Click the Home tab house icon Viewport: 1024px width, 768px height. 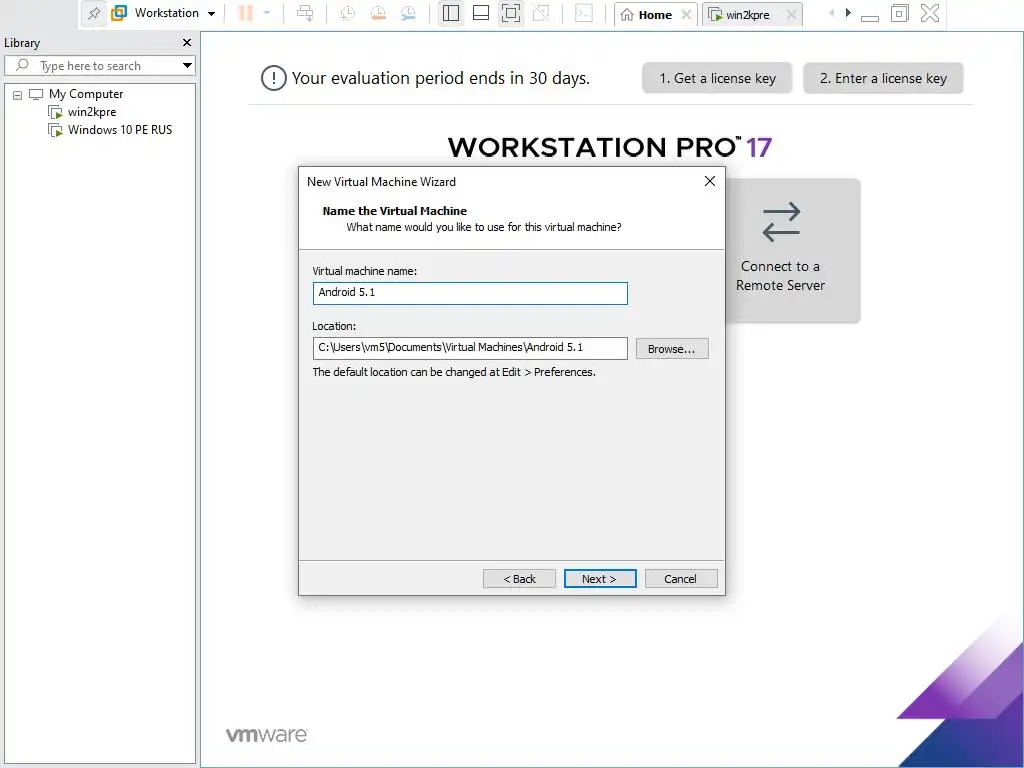click(x=627, y=14)
